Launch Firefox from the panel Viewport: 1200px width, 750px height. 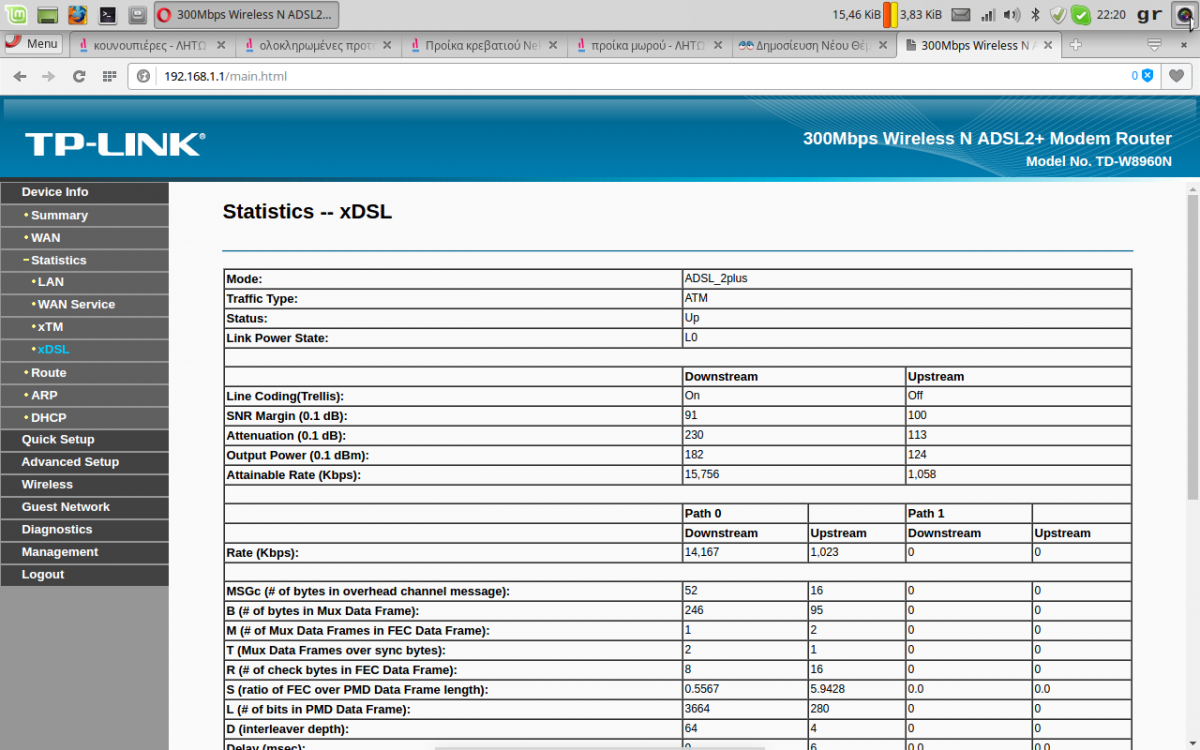point(77,15)
